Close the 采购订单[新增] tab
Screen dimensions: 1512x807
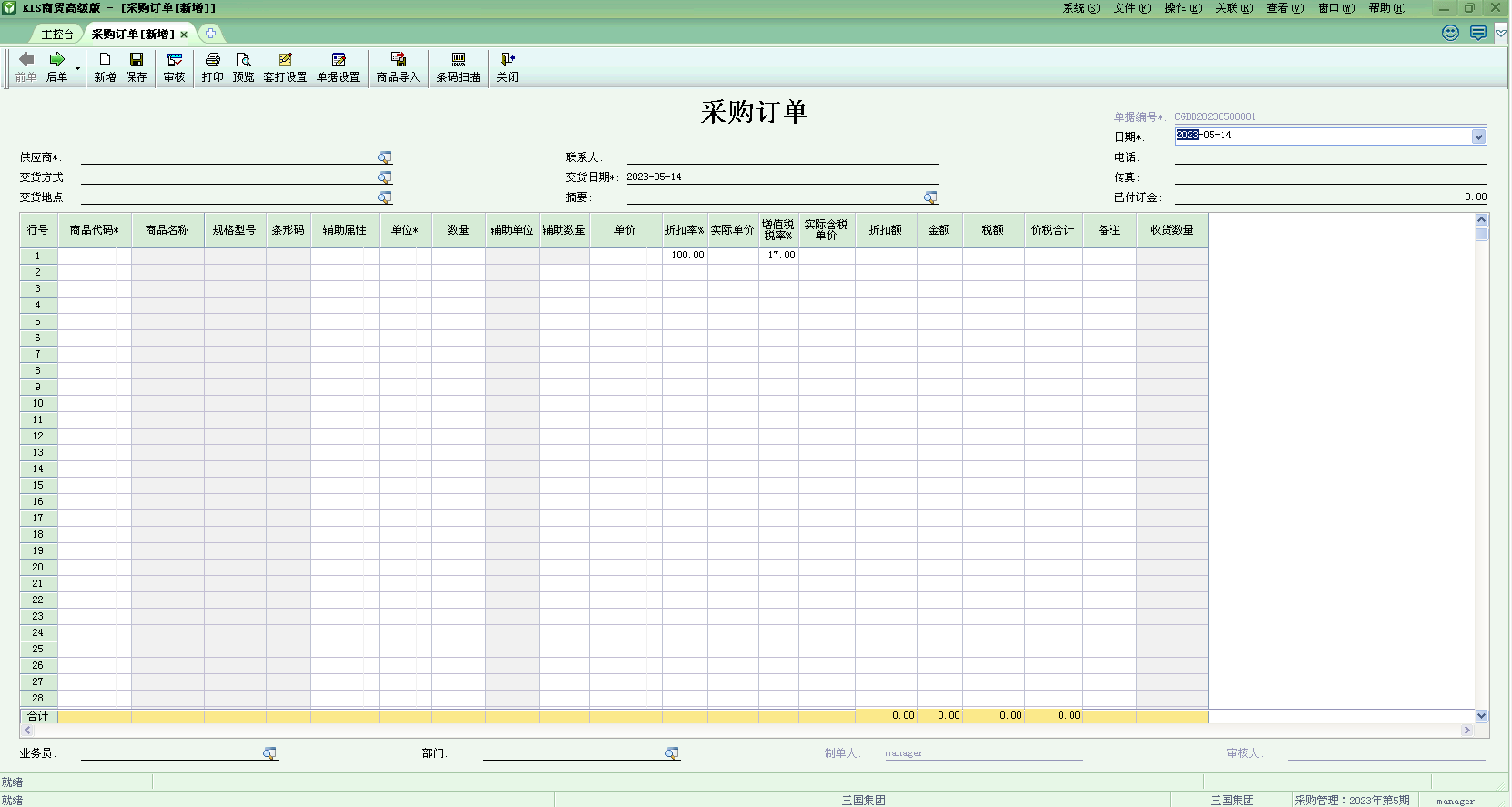point(184,35)
